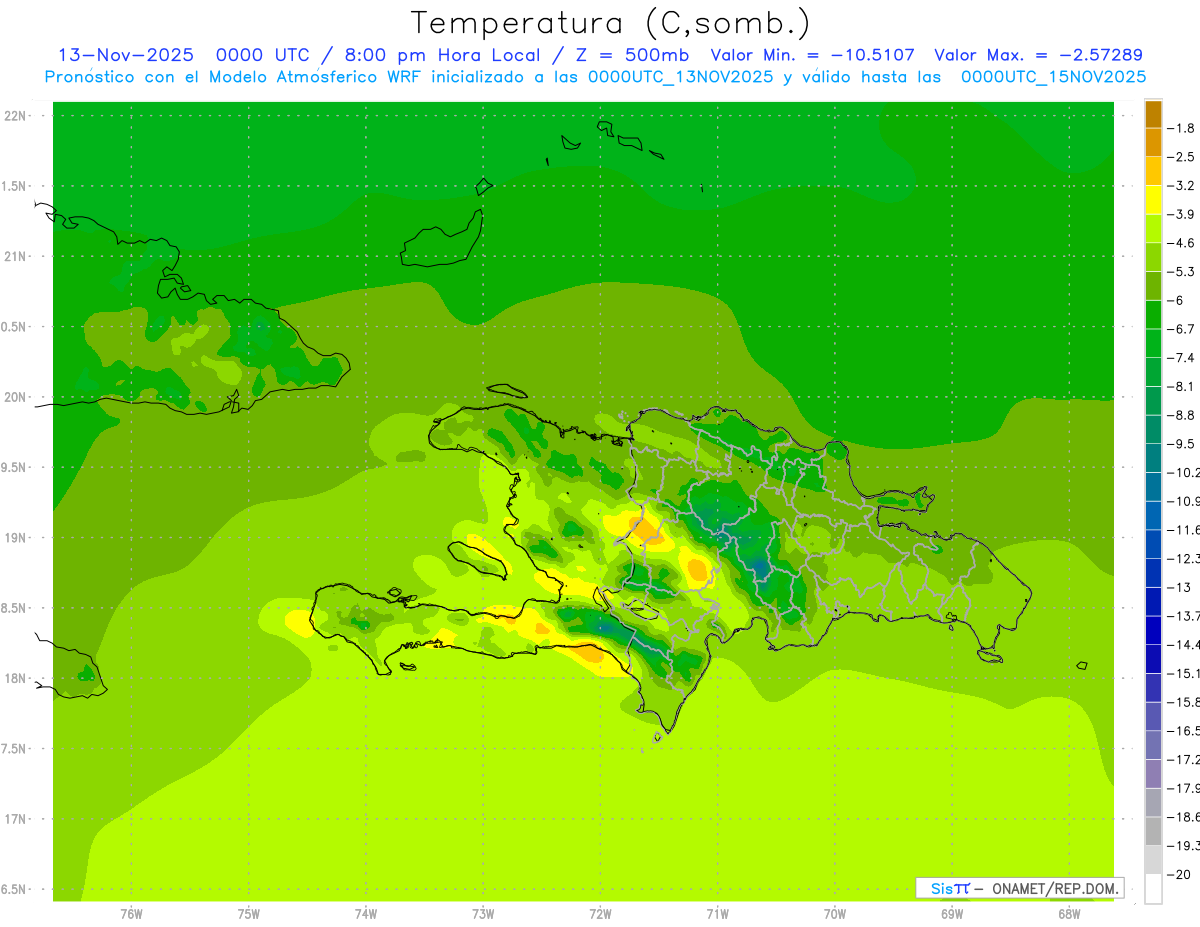Click the '68W' longitude label

tap(1068, 913)
